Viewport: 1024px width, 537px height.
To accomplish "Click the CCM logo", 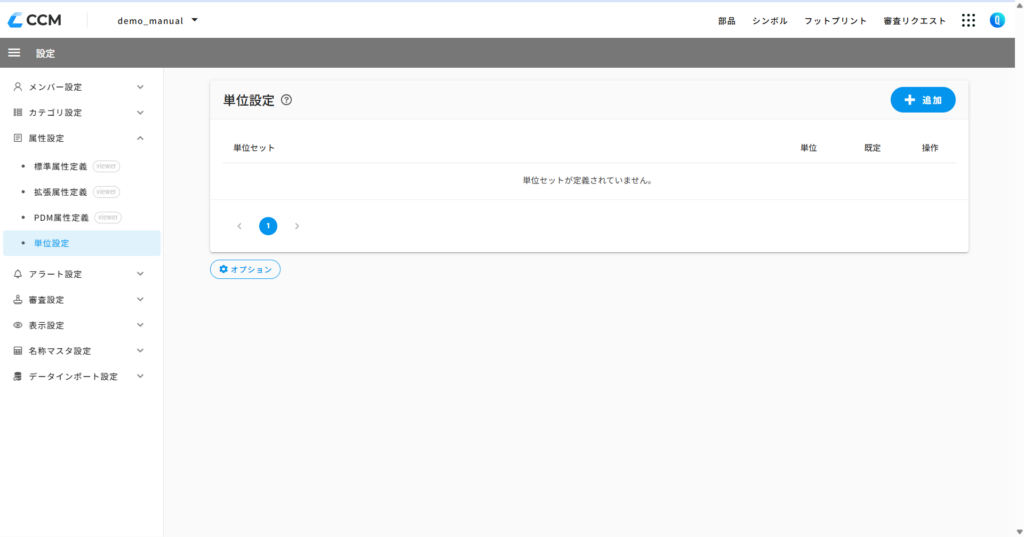I will pyautogui.click(x=35, y=20).
